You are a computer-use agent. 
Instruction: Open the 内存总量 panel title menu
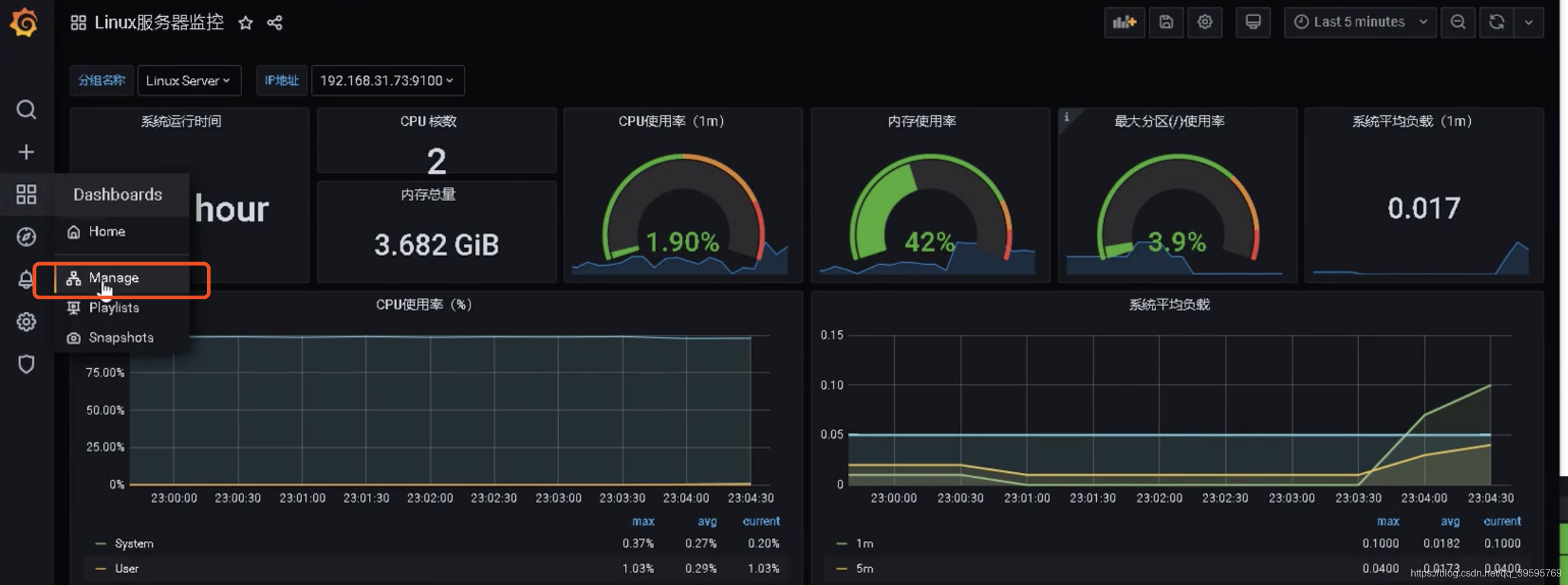429,195
